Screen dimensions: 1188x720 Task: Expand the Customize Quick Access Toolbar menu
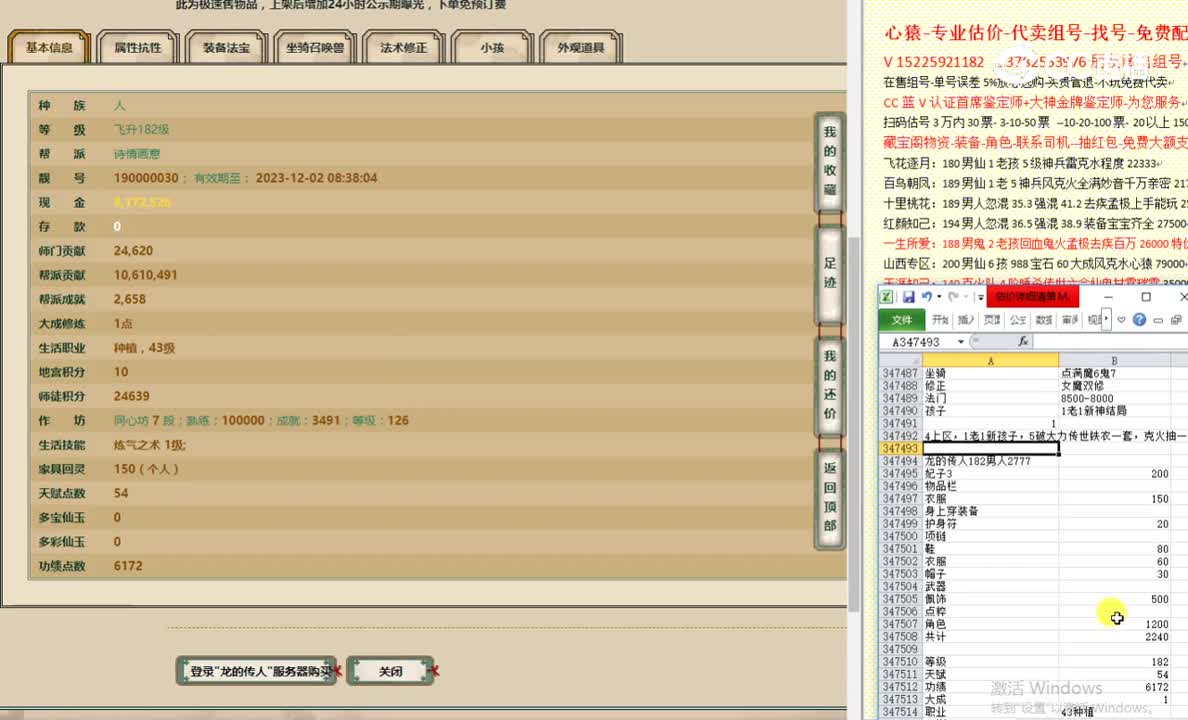pos(980,297)
